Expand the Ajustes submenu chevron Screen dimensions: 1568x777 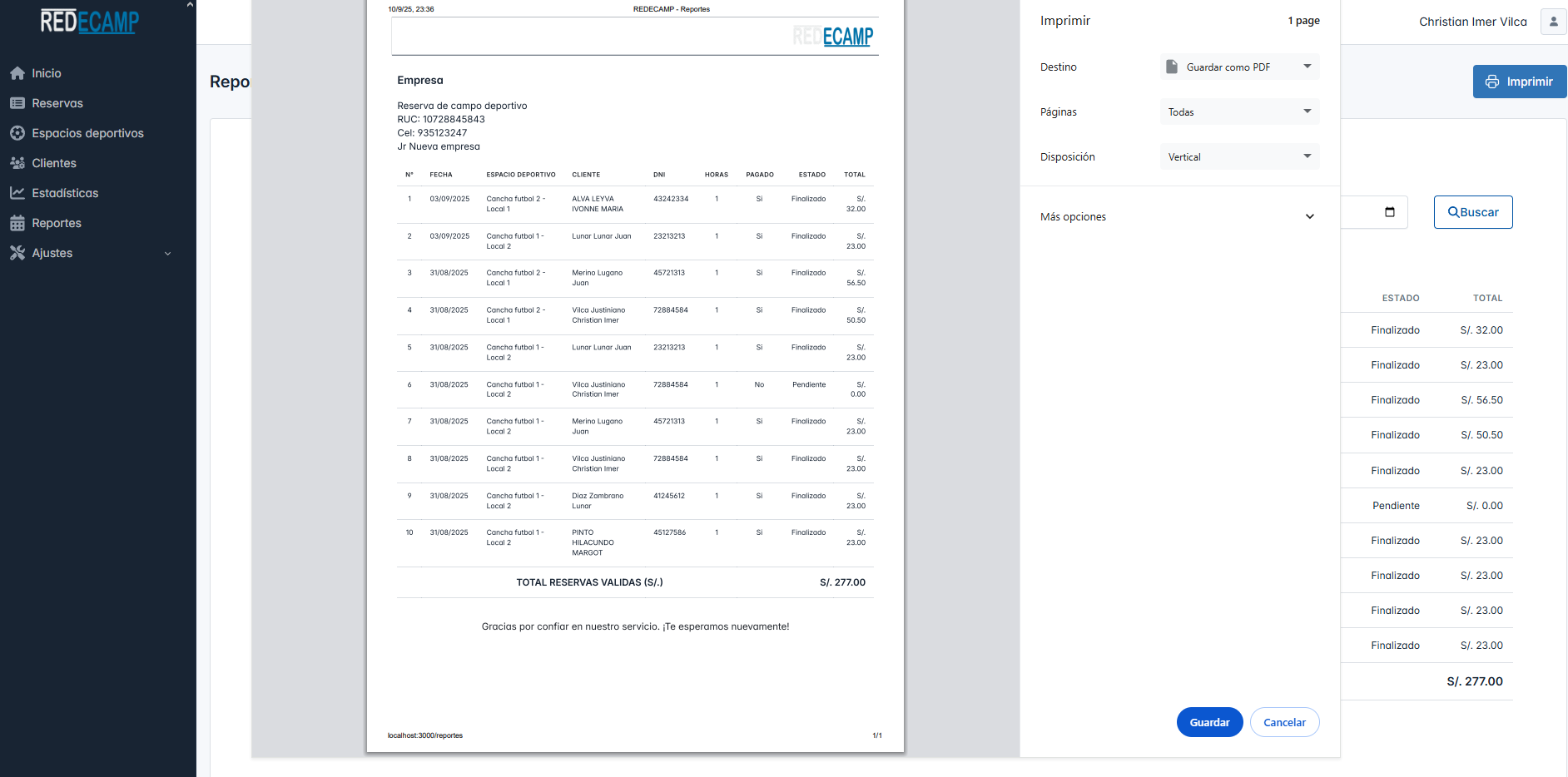168,254
